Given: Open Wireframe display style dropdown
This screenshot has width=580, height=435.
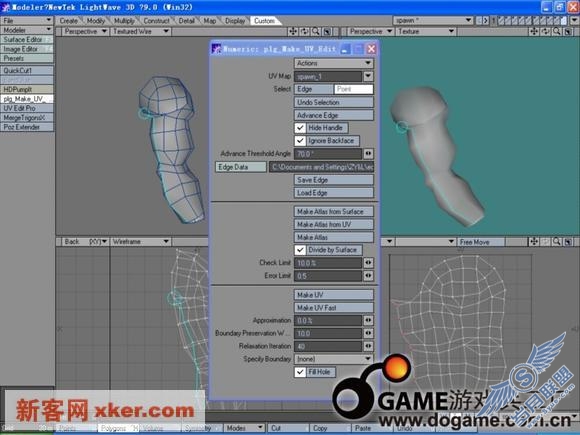Looking at the screenshot, I should point(141,242).
